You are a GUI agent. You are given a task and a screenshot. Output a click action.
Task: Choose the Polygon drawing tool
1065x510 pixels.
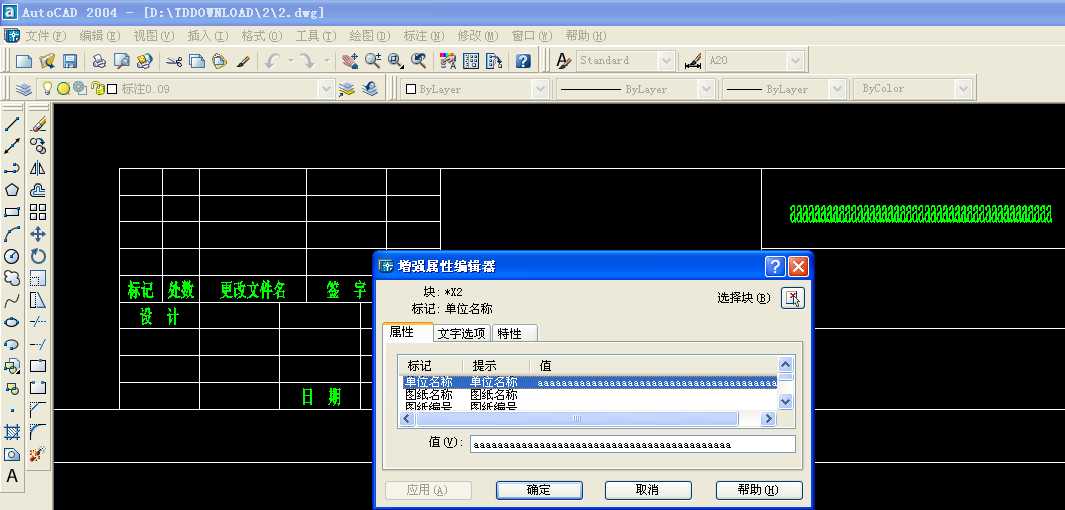click(x=12, y=190)
